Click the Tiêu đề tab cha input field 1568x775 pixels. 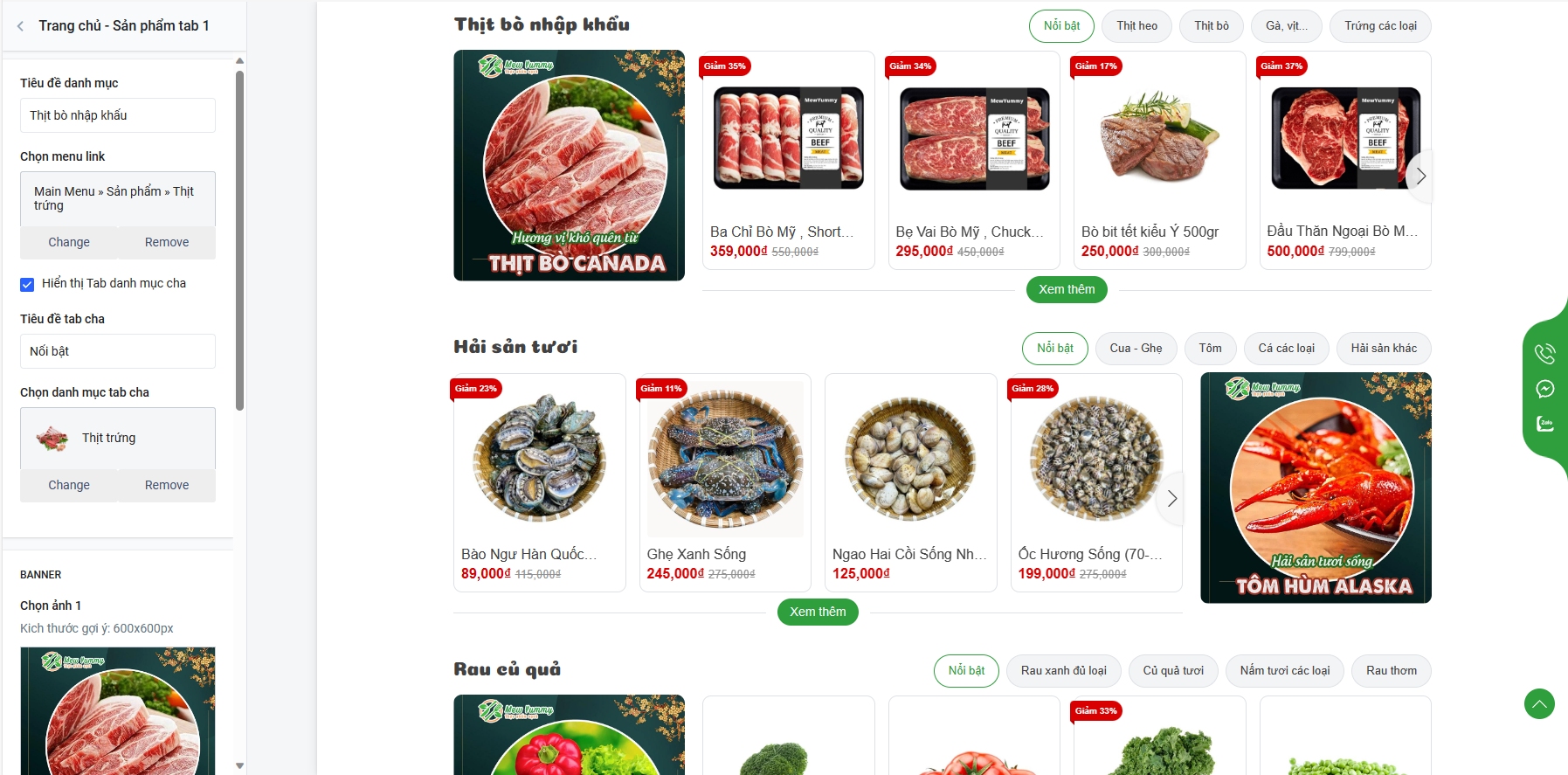point(118,351)
